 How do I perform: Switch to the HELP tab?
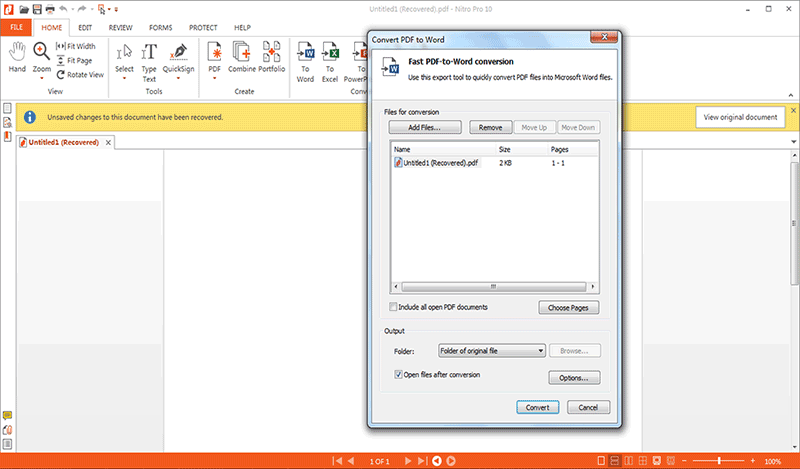[242, 28]
